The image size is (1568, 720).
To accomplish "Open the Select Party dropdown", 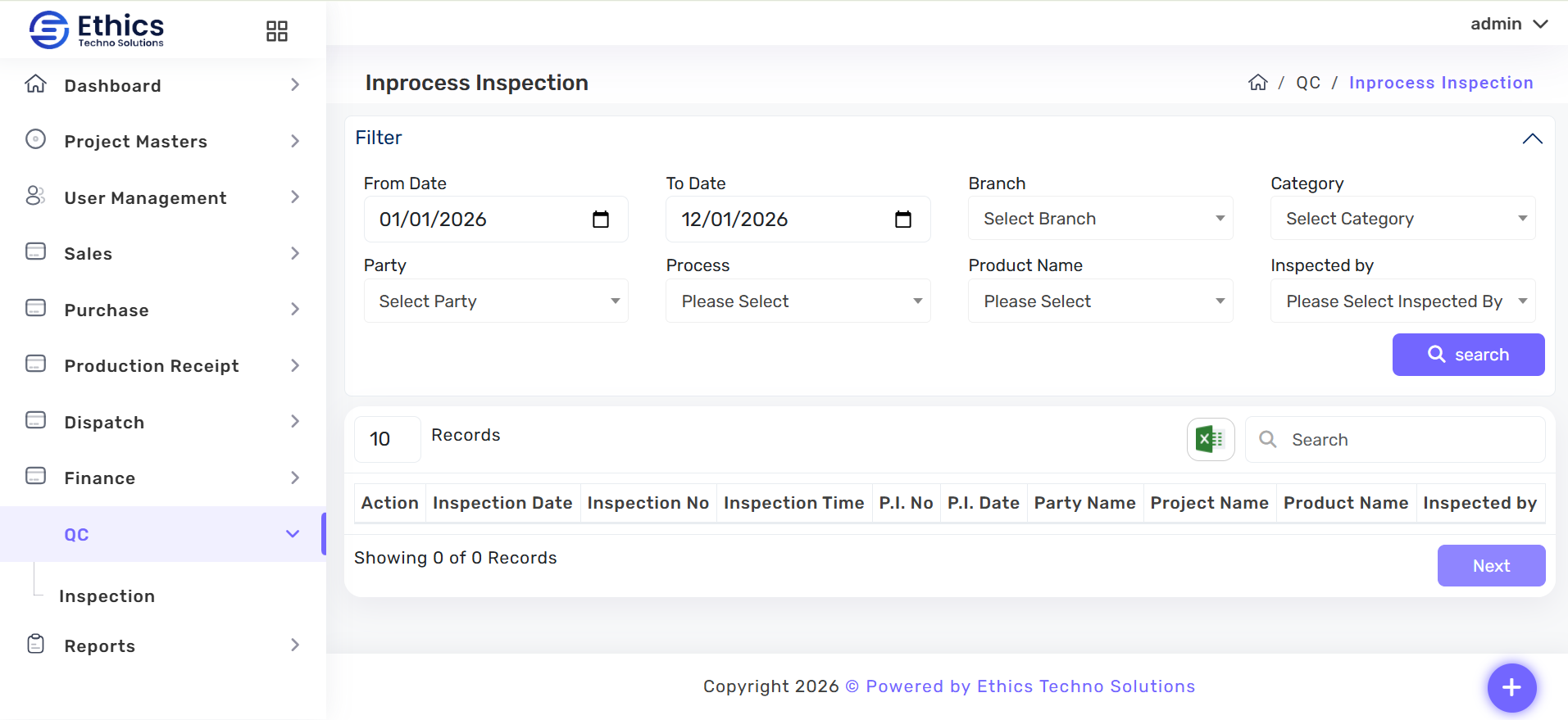I will click(x=496, y=301).
